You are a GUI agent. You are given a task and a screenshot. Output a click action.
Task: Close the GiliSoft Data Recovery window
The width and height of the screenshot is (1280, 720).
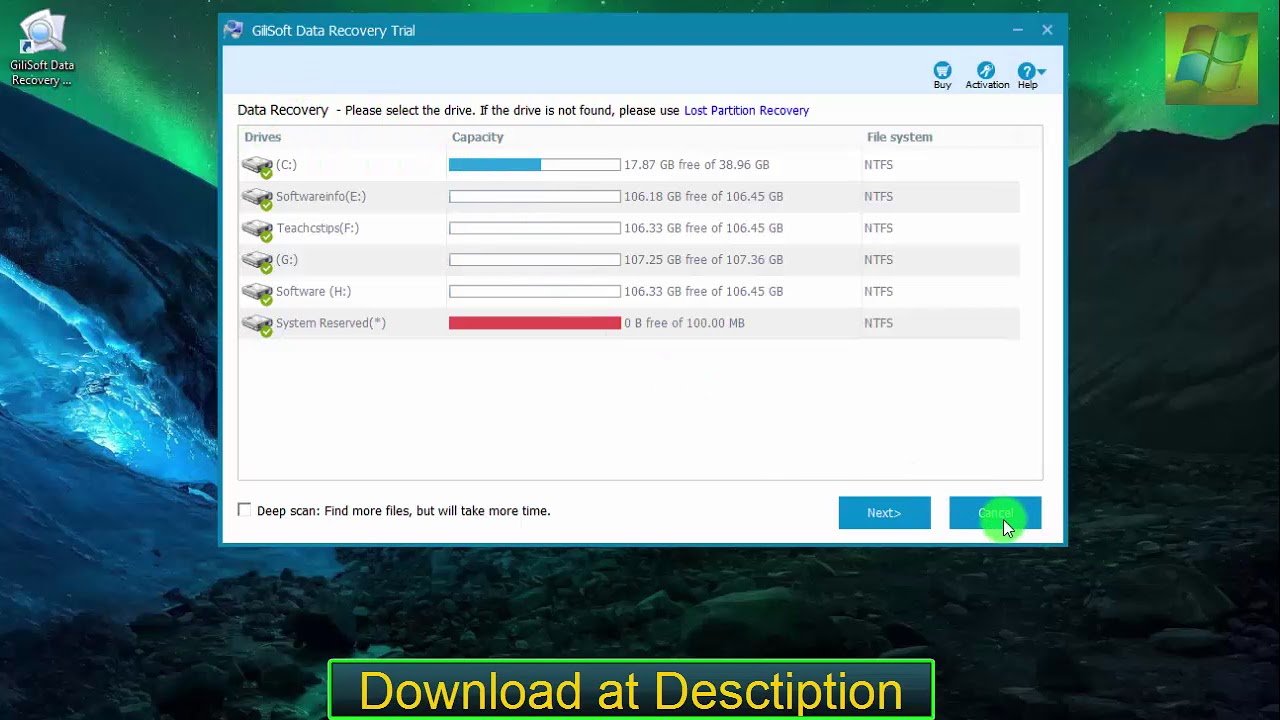pyautogui.click(x=1047, y=30)
